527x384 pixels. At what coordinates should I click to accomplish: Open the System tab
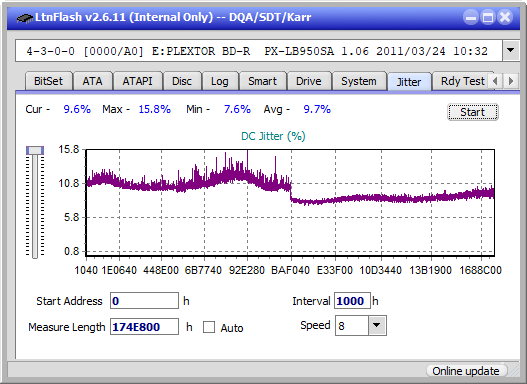coord(359,81)
